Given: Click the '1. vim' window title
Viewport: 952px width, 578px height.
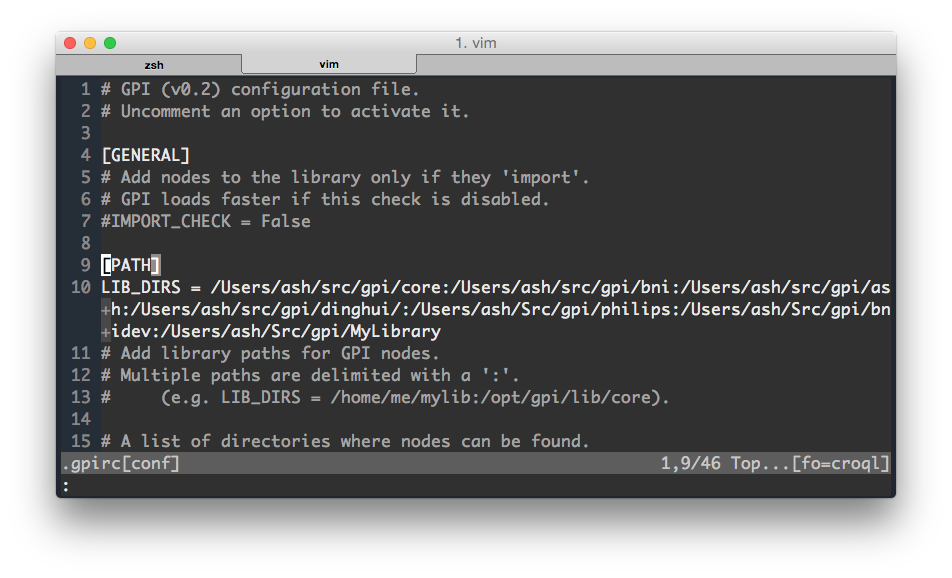Looking at the screenshot, I should 476,43.
